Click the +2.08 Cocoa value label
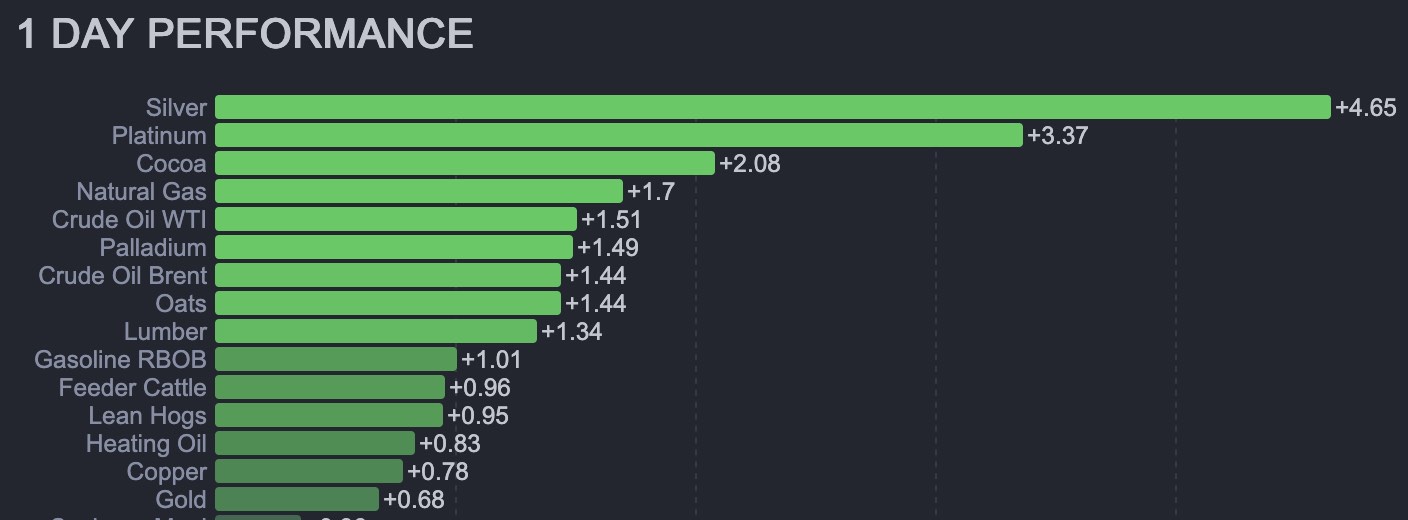1408x520 pixels. (749, 163)
